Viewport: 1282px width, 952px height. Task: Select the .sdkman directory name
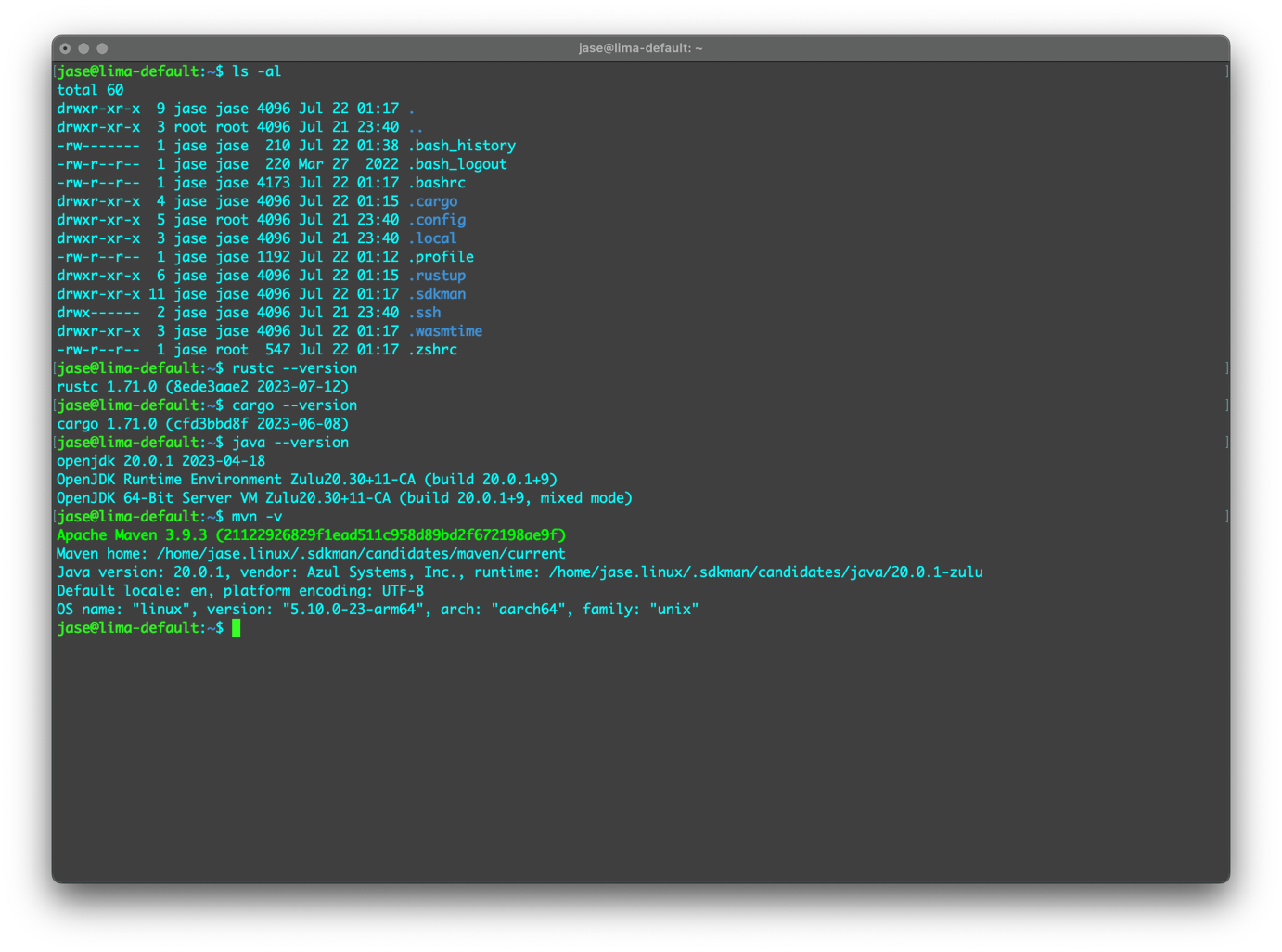tap(437, 294)
